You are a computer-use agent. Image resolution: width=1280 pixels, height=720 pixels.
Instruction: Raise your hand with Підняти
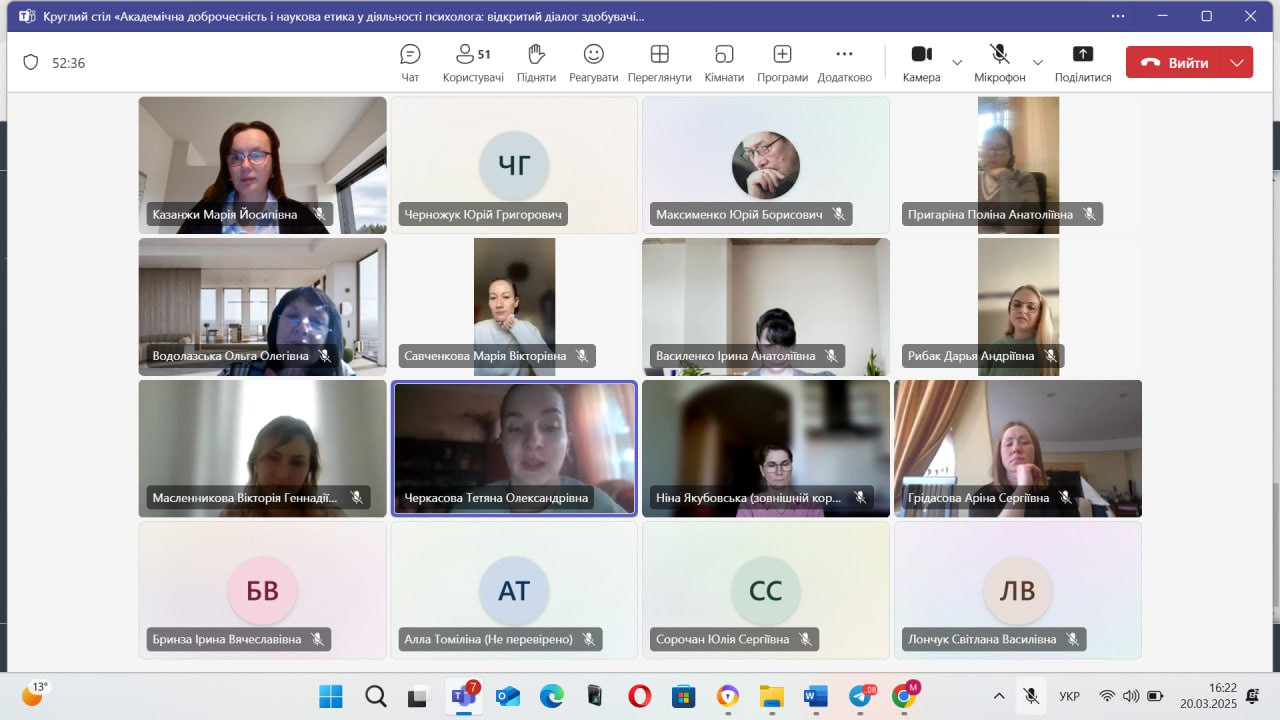[536, 63]
